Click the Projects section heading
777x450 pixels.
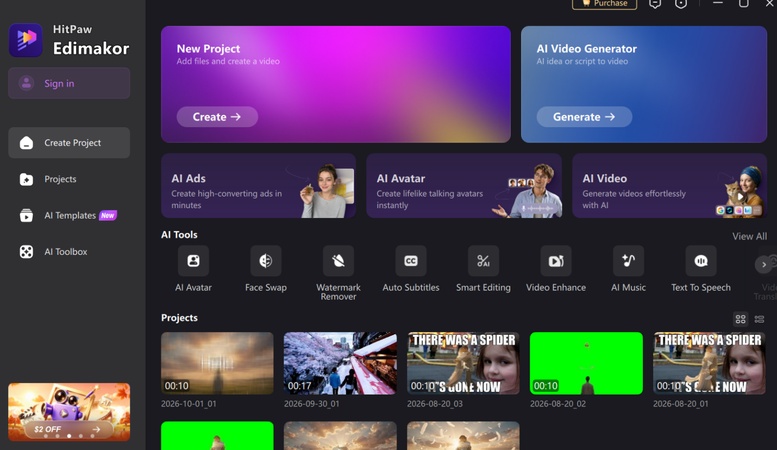tap(179, 318)
